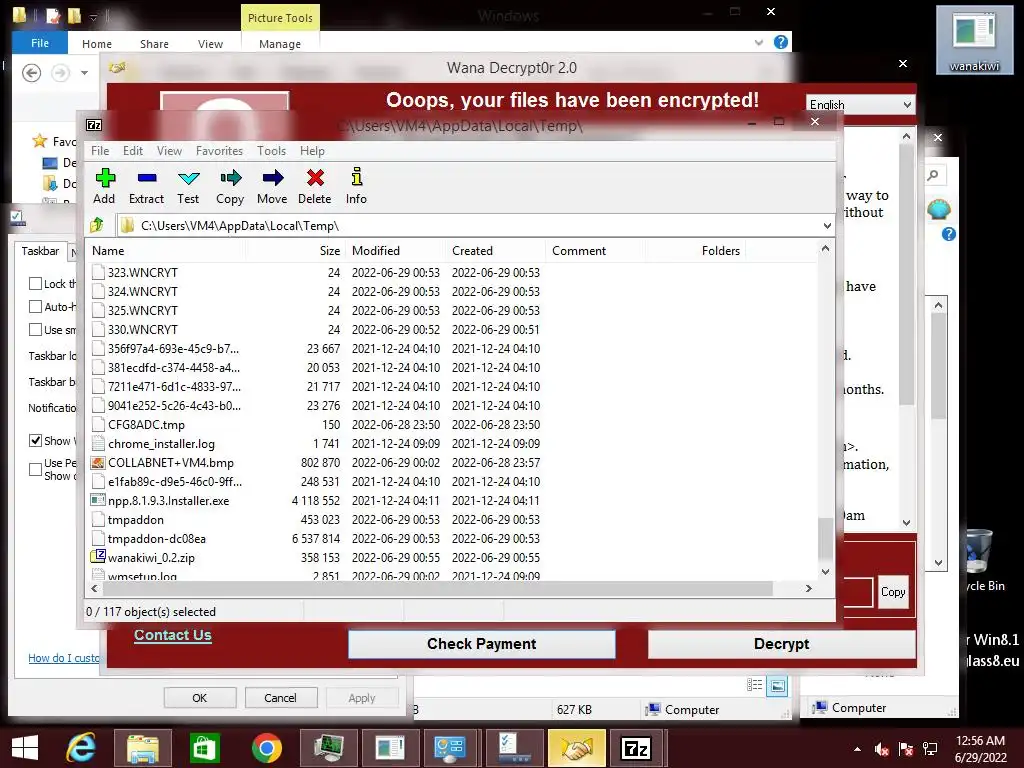Click the Action Center flag tray icon
Screen dimensions: 1024x768
click(906, 750)
